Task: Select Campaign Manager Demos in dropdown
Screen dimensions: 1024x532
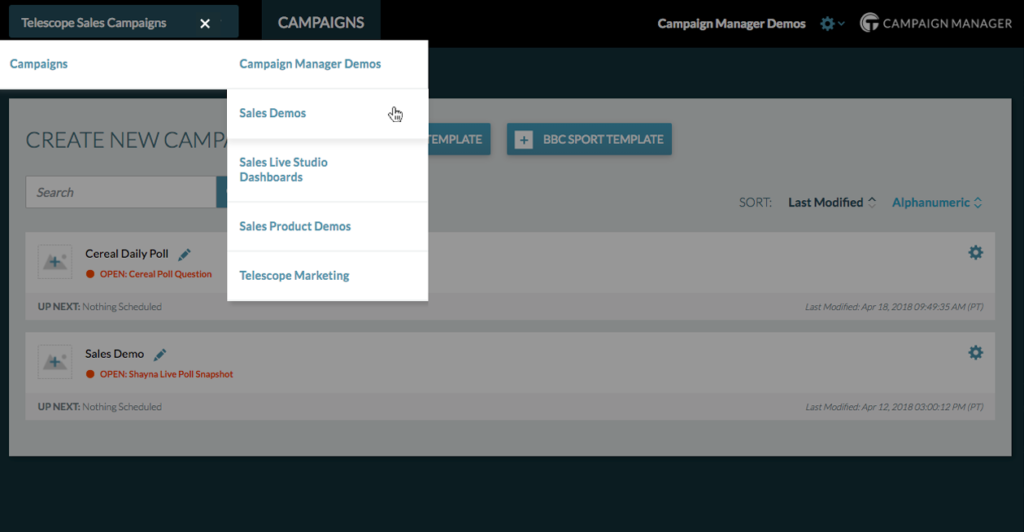Action: 310,64
